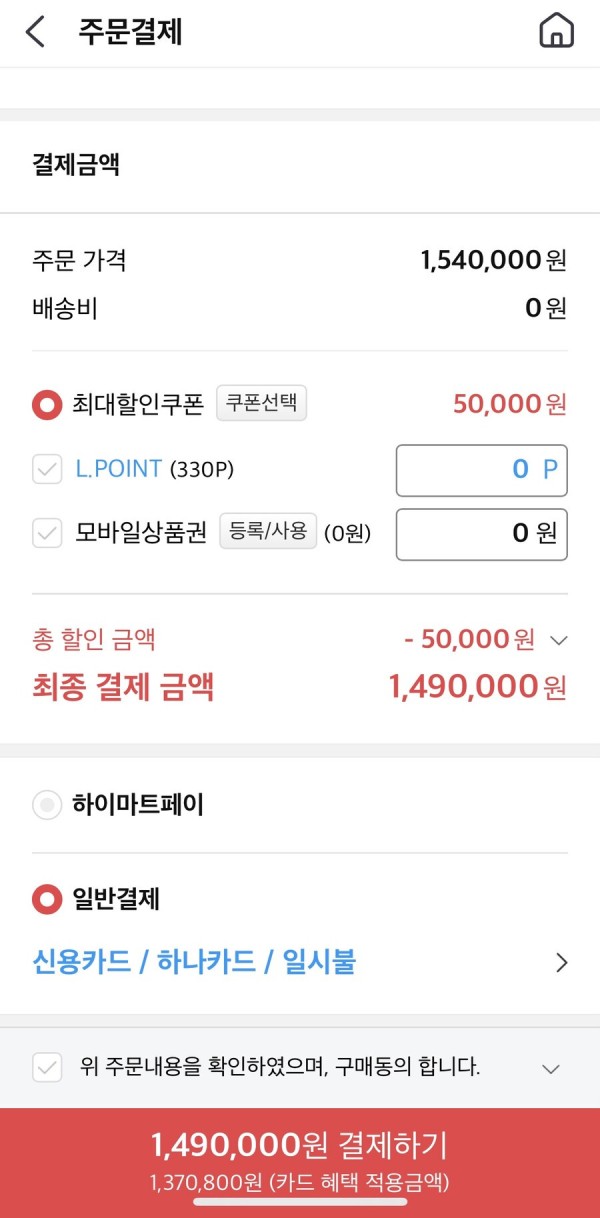Viewport: 600px width, 1218px height.
Task: Expand the order agreement details chevron
Action: pos(551,1069)
